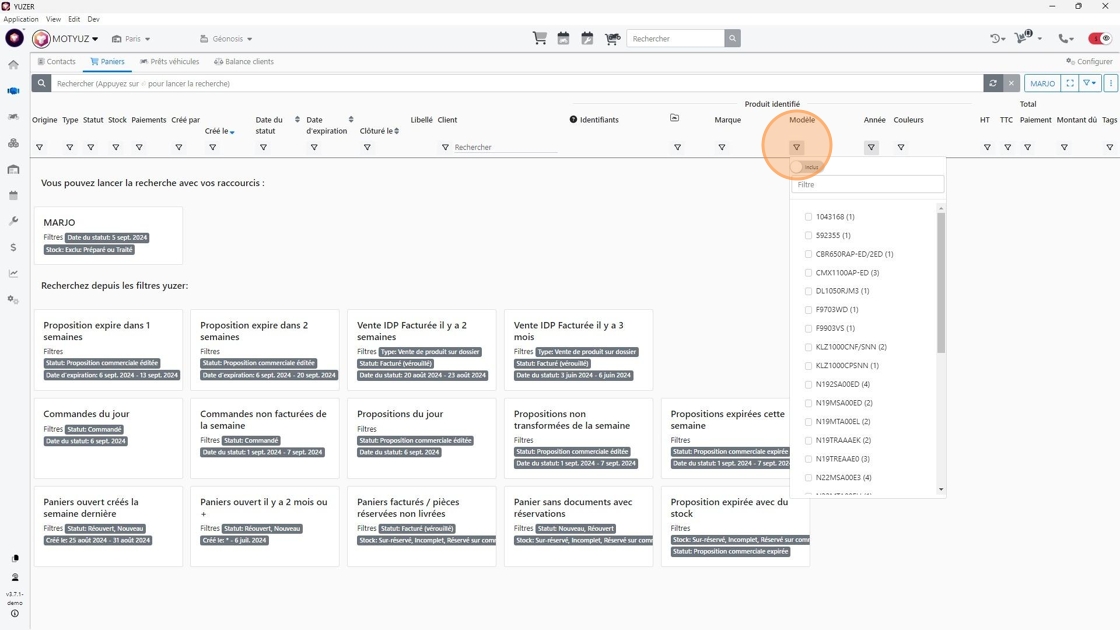This screenshot has height=630, width=1120.
Task: Click the fullscreen expand icon next to MARJO
Action: [1069, 84]
